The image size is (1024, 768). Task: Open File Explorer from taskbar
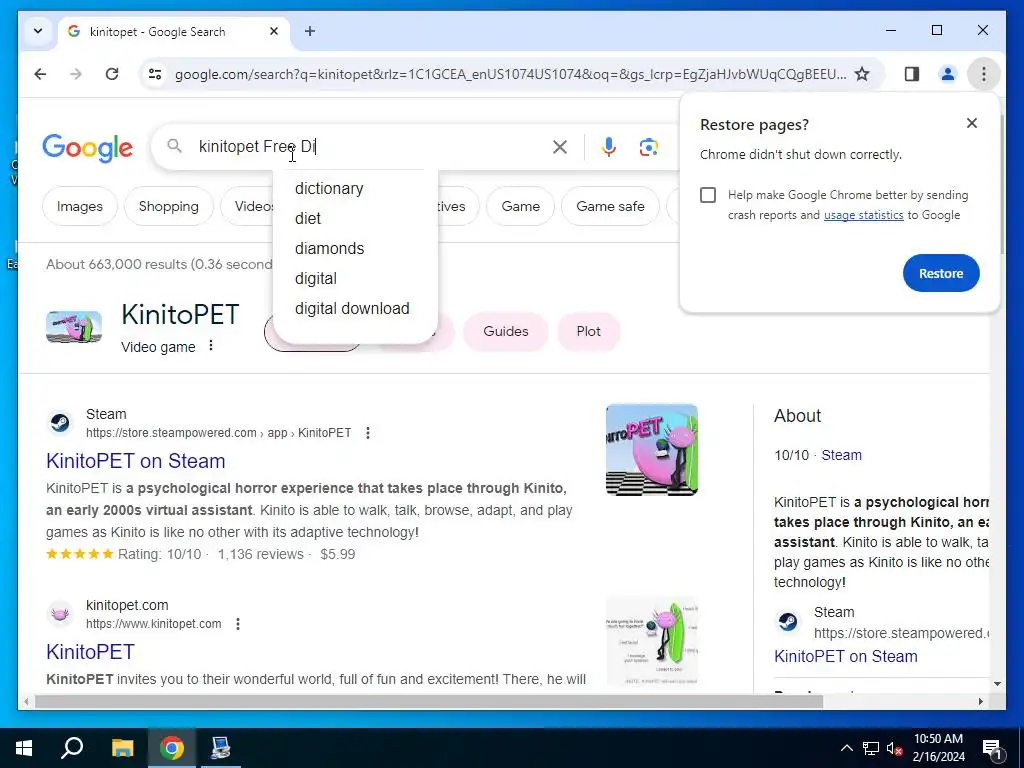122,748
